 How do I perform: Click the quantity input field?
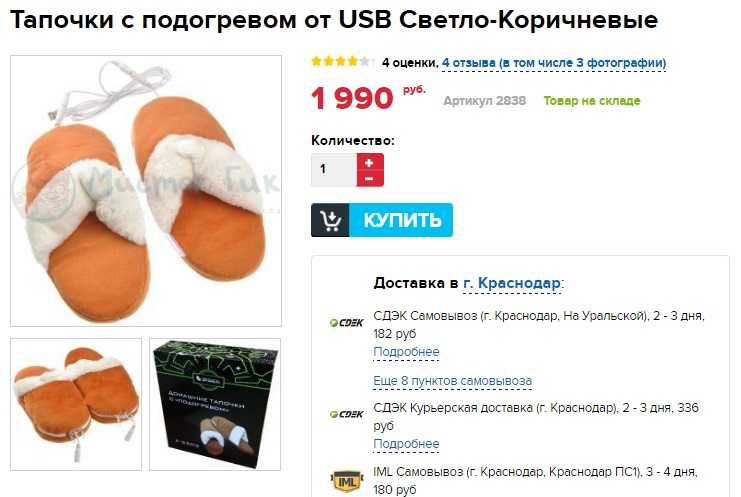tap(334, 170)
